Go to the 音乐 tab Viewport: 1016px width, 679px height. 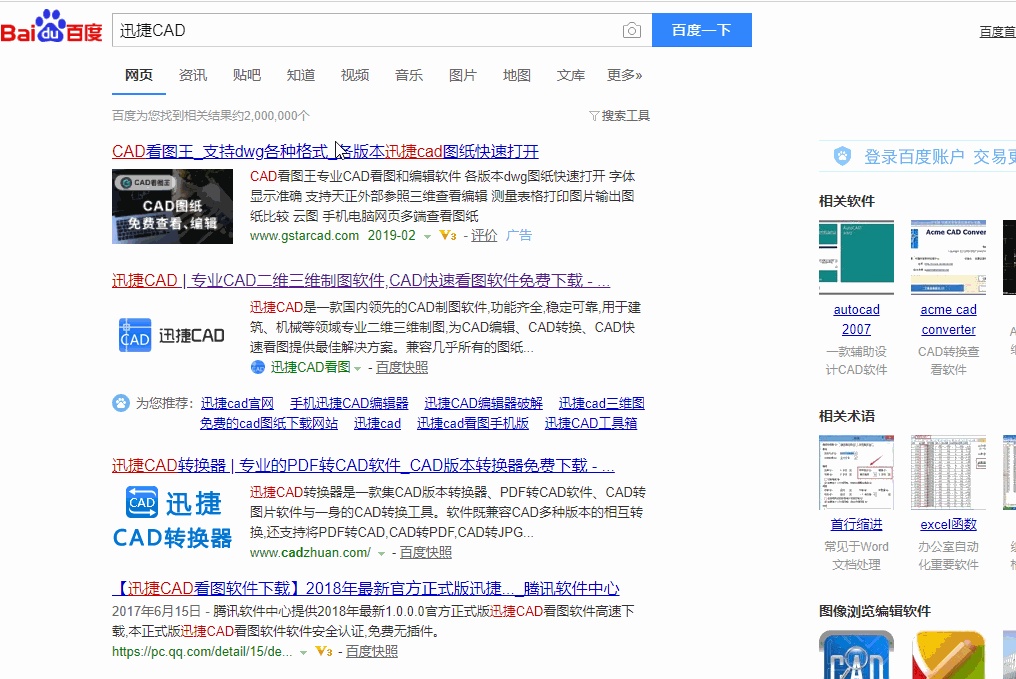(x=409, y=75)
